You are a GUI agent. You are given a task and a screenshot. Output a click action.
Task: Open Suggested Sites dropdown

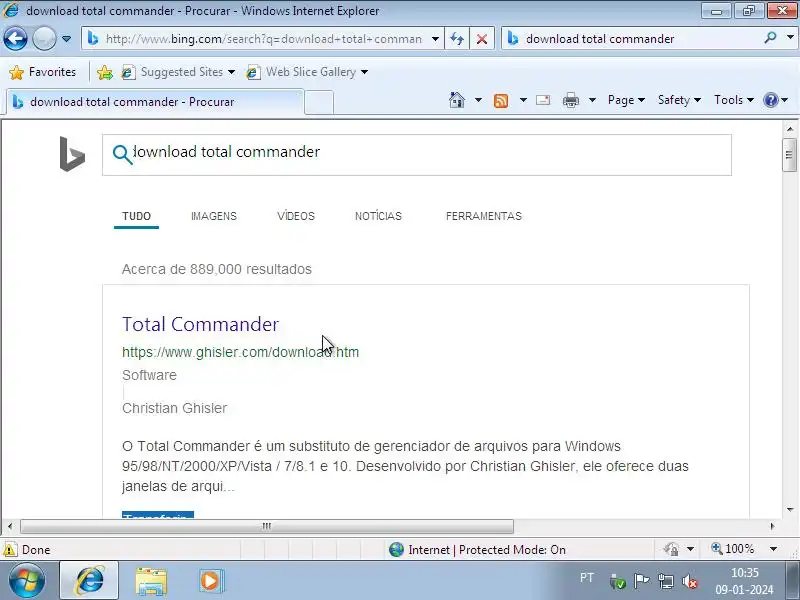point(179,72)
